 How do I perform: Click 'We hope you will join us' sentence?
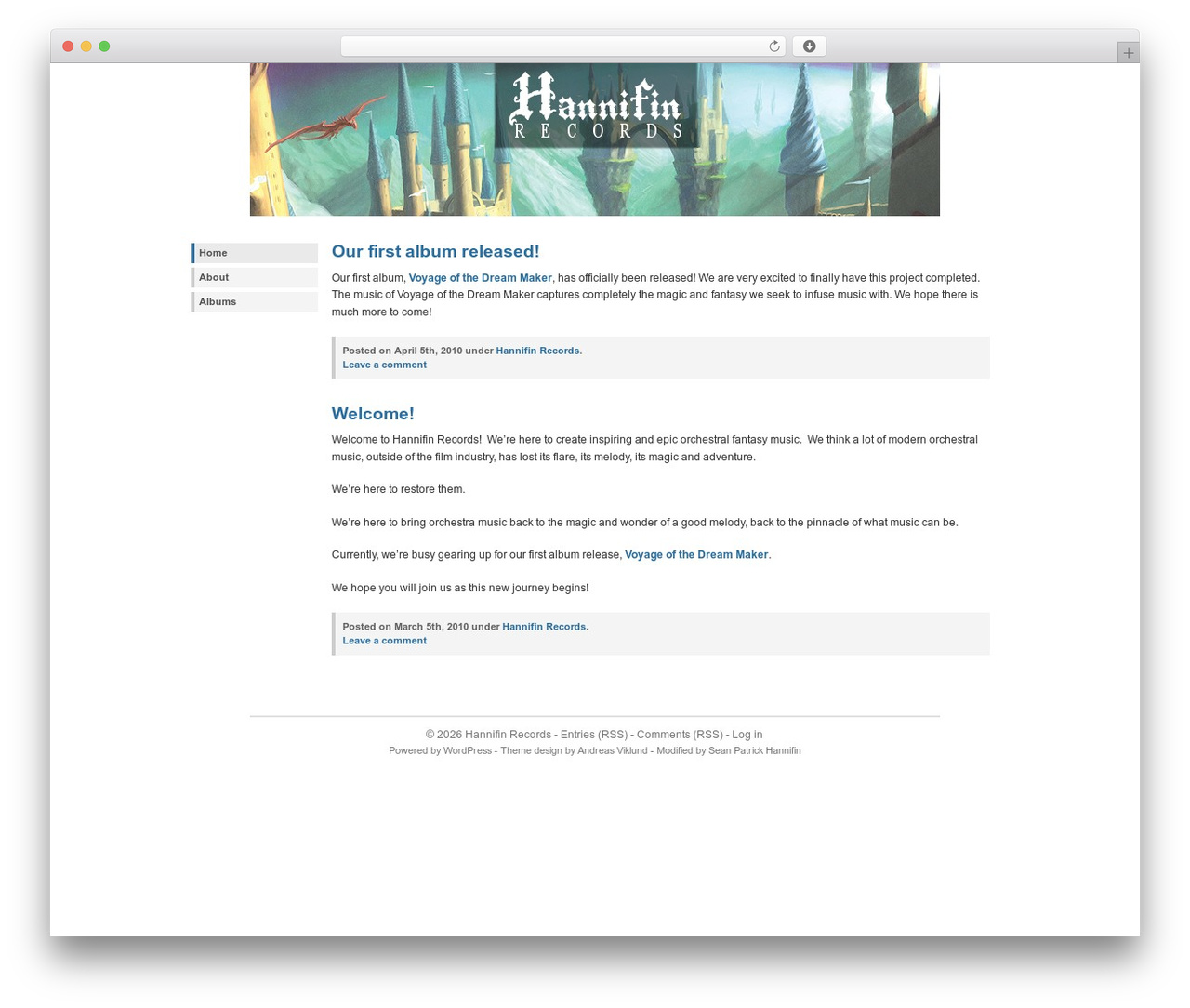click(460, 588)
